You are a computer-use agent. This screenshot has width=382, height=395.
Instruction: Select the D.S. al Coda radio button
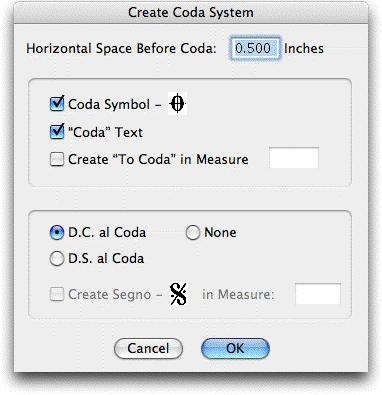coord(57,258)
